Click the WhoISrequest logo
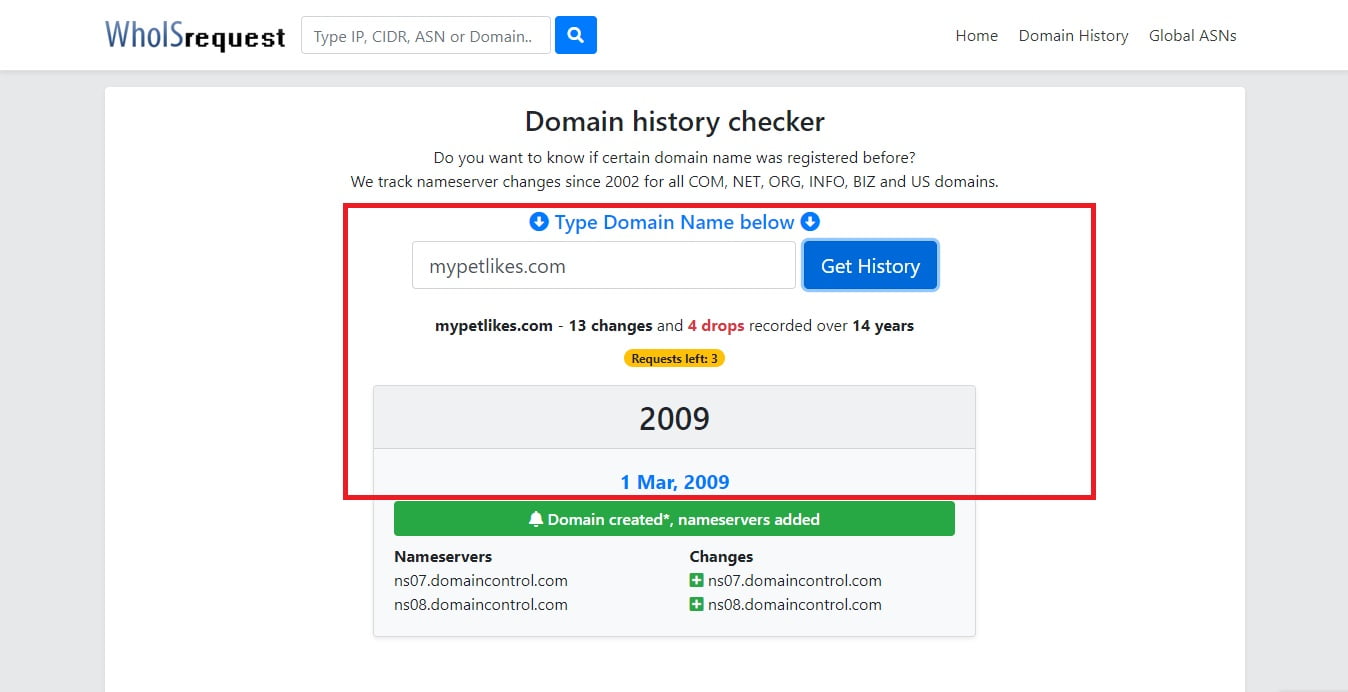 click(x=195, y=36)
